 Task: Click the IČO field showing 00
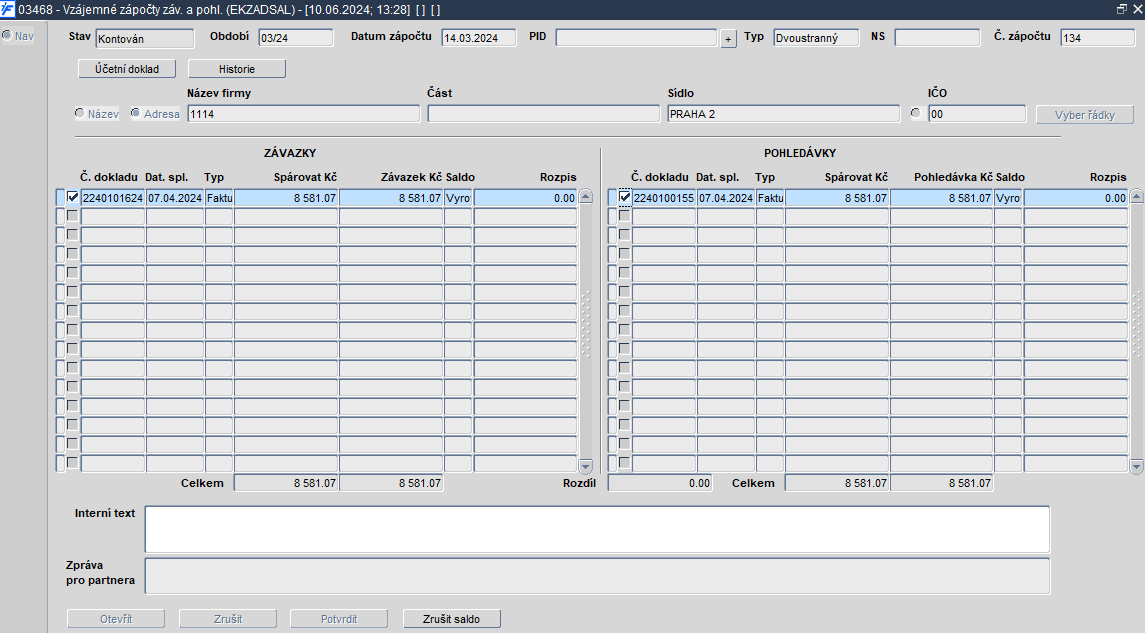pos(977,114)
